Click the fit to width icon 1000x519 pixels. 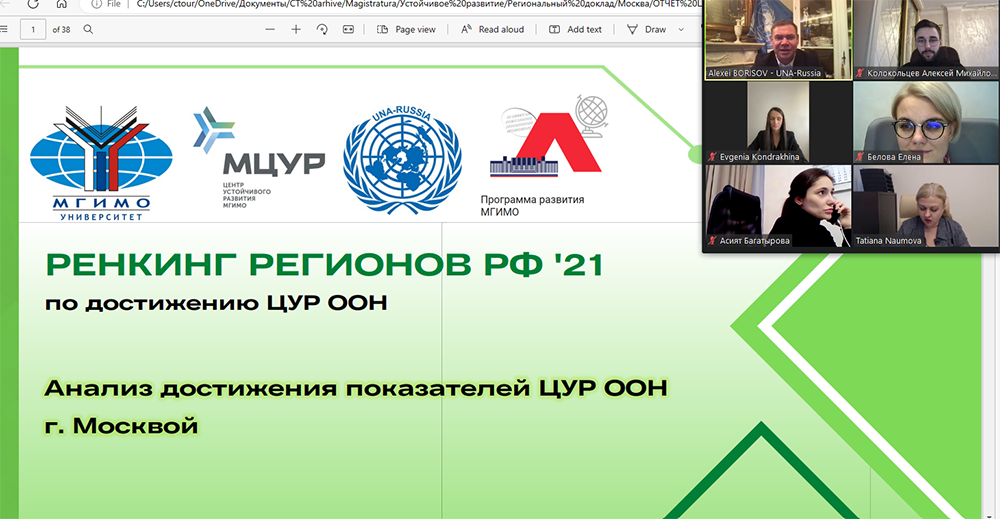pos(348,29)
